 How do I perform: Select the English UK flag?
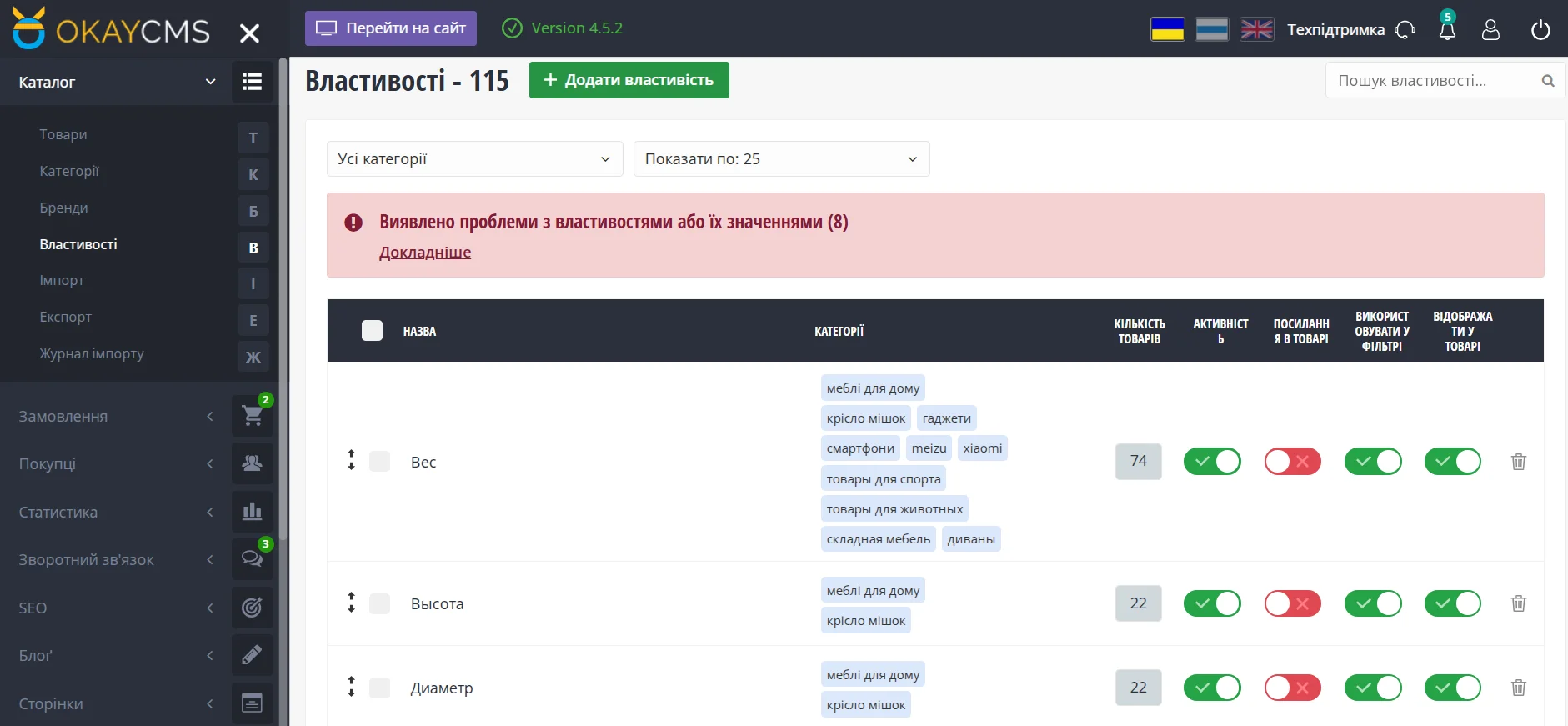pyautogui.click(x=1256, y=29)
